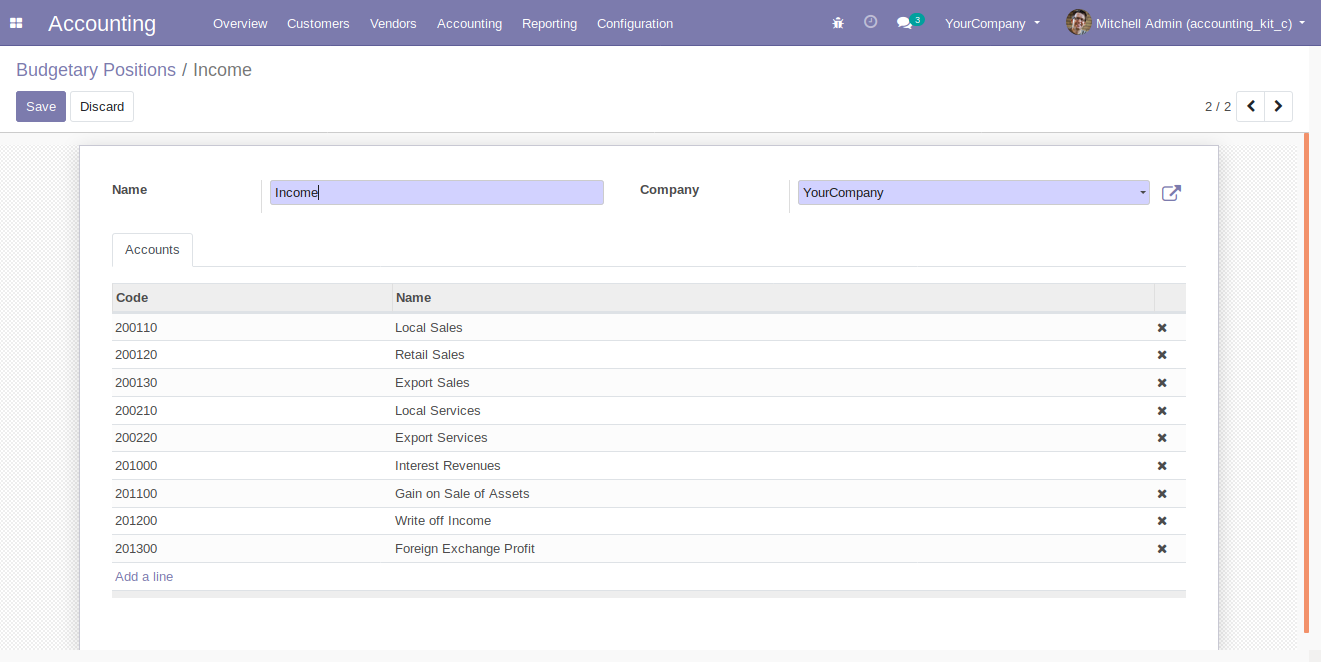This screenshot has width=1321, height=662.
Task: Click the Save button
Action: [x=41, y=107]
